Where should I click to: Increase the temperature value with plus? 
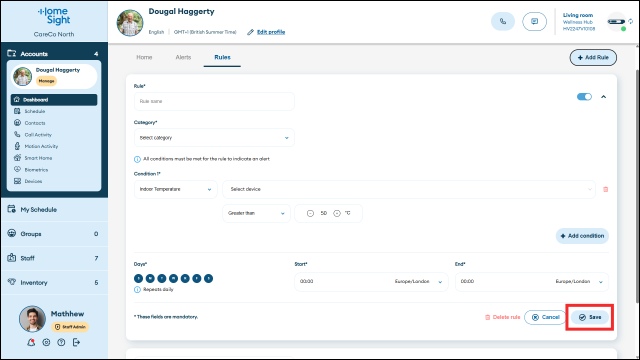pyautogui.click(x=337, y=213)
